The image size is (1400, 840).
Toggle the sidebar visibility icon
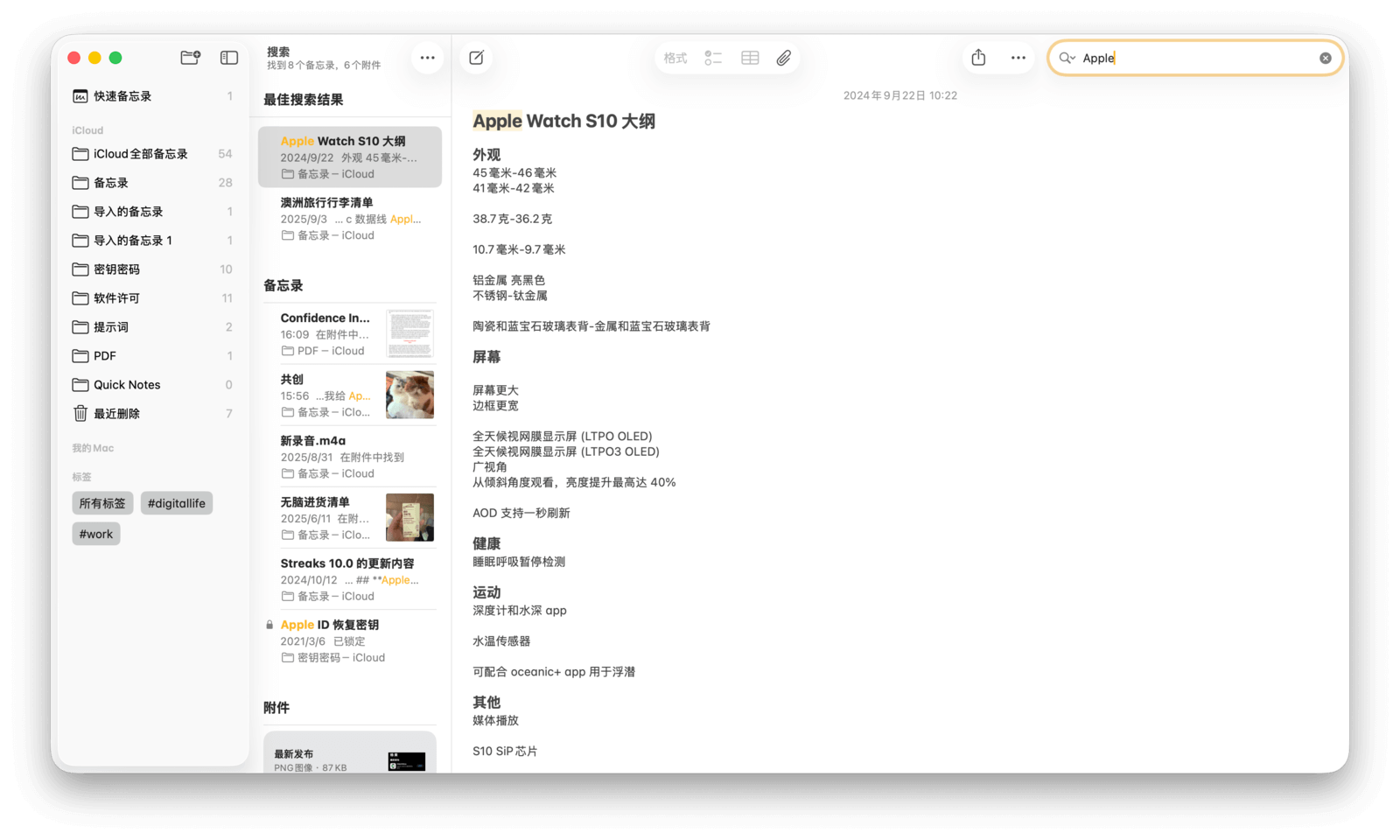tap(229, 58)
